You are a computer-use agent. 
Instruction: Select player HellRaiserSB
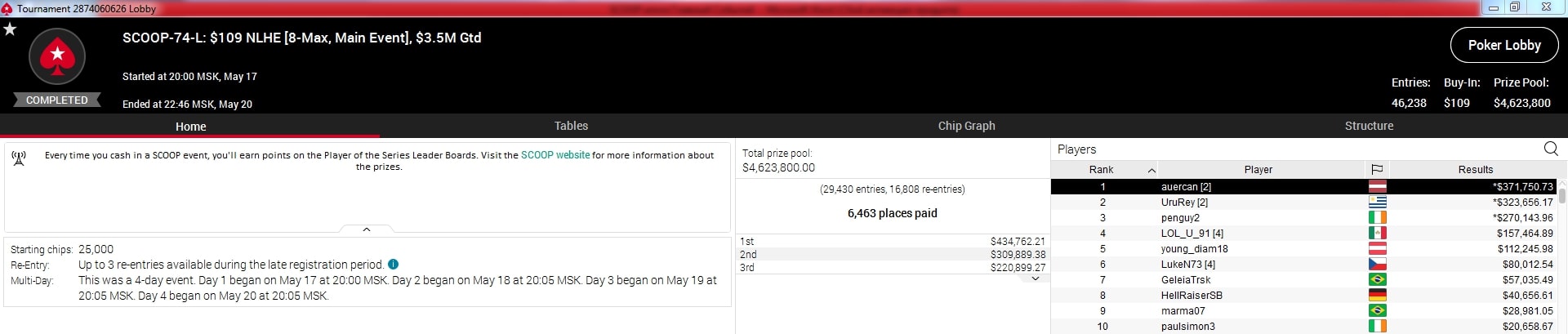pos(1192,296)
